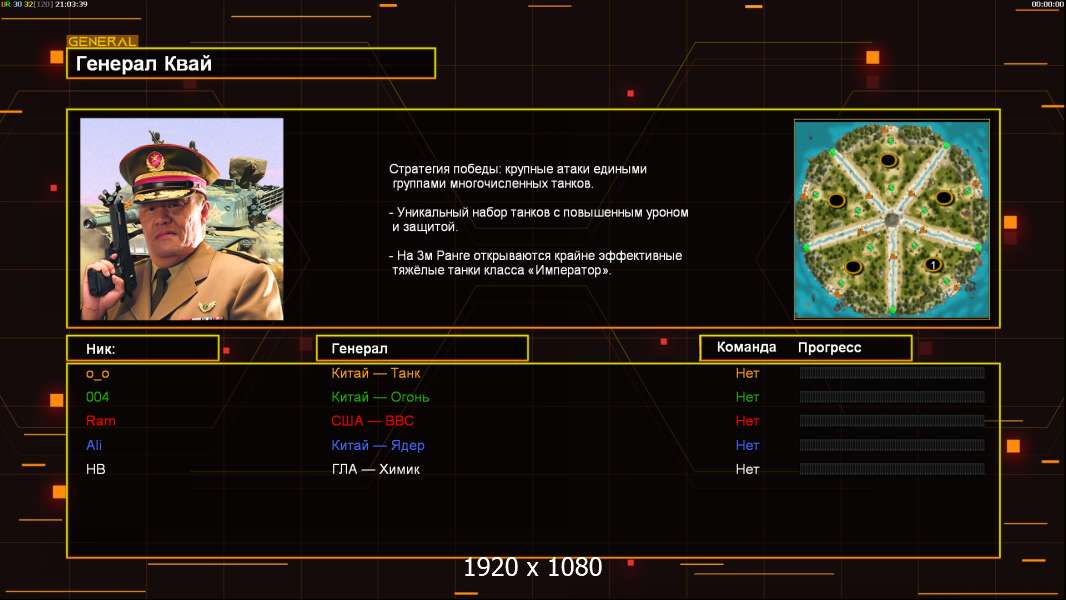Click the Команда column header
This screenshot has height=600, width=1066.
[746, 347]
